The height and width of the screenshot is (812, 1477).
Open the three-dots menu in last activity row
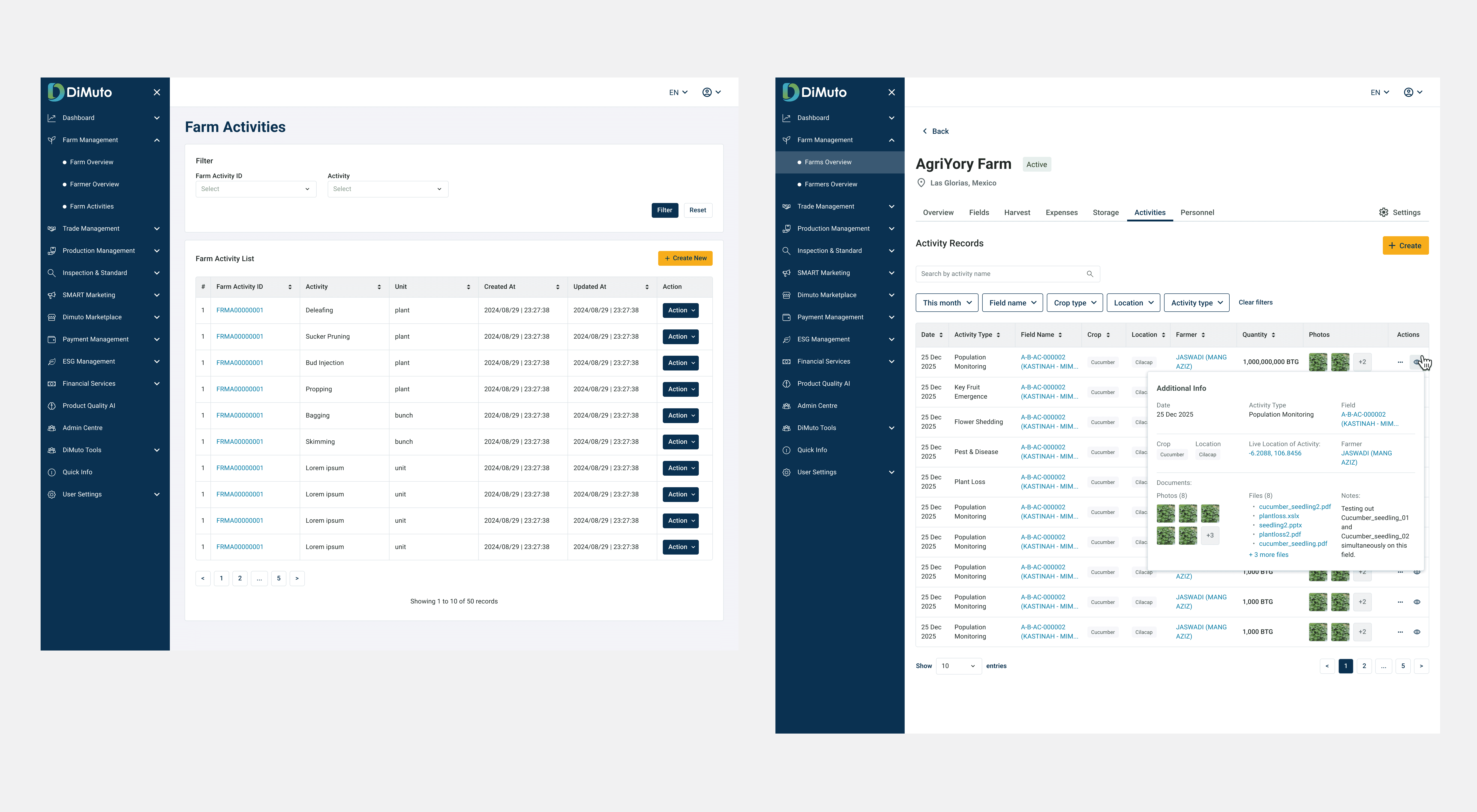tap(1400, 632)
